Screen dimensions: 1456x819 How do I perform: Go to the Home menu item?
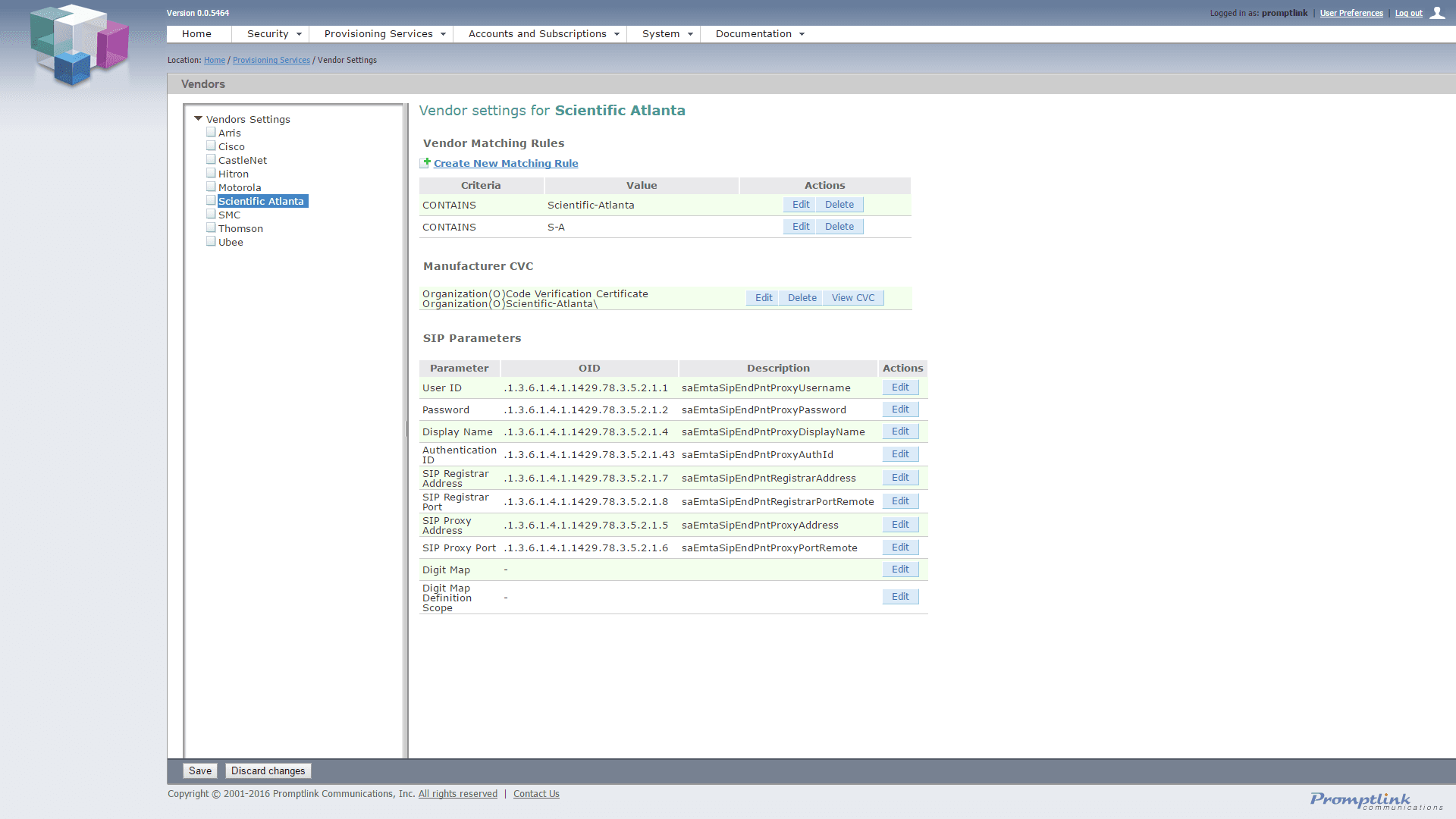click(x=196, y=34)
